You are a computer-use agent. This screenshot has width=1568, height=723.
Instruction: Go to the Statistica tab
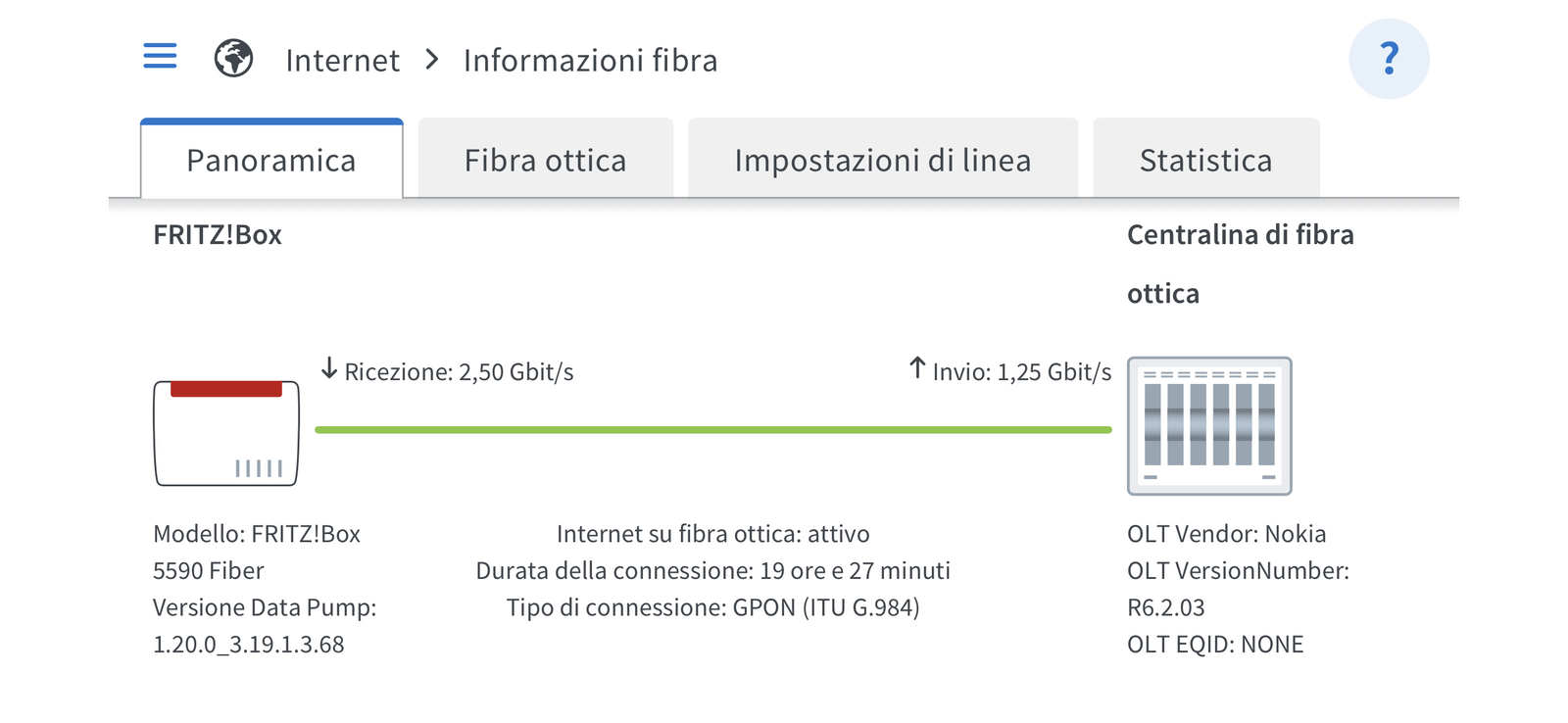click(x=1206, y=160)
